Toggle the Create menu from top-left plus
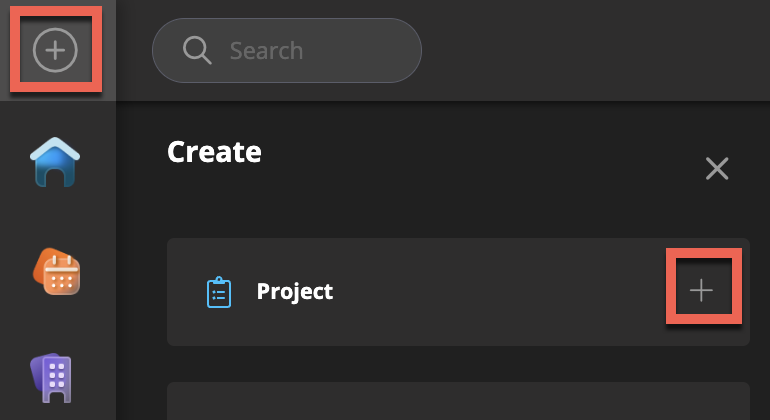 tap(55, 50)
